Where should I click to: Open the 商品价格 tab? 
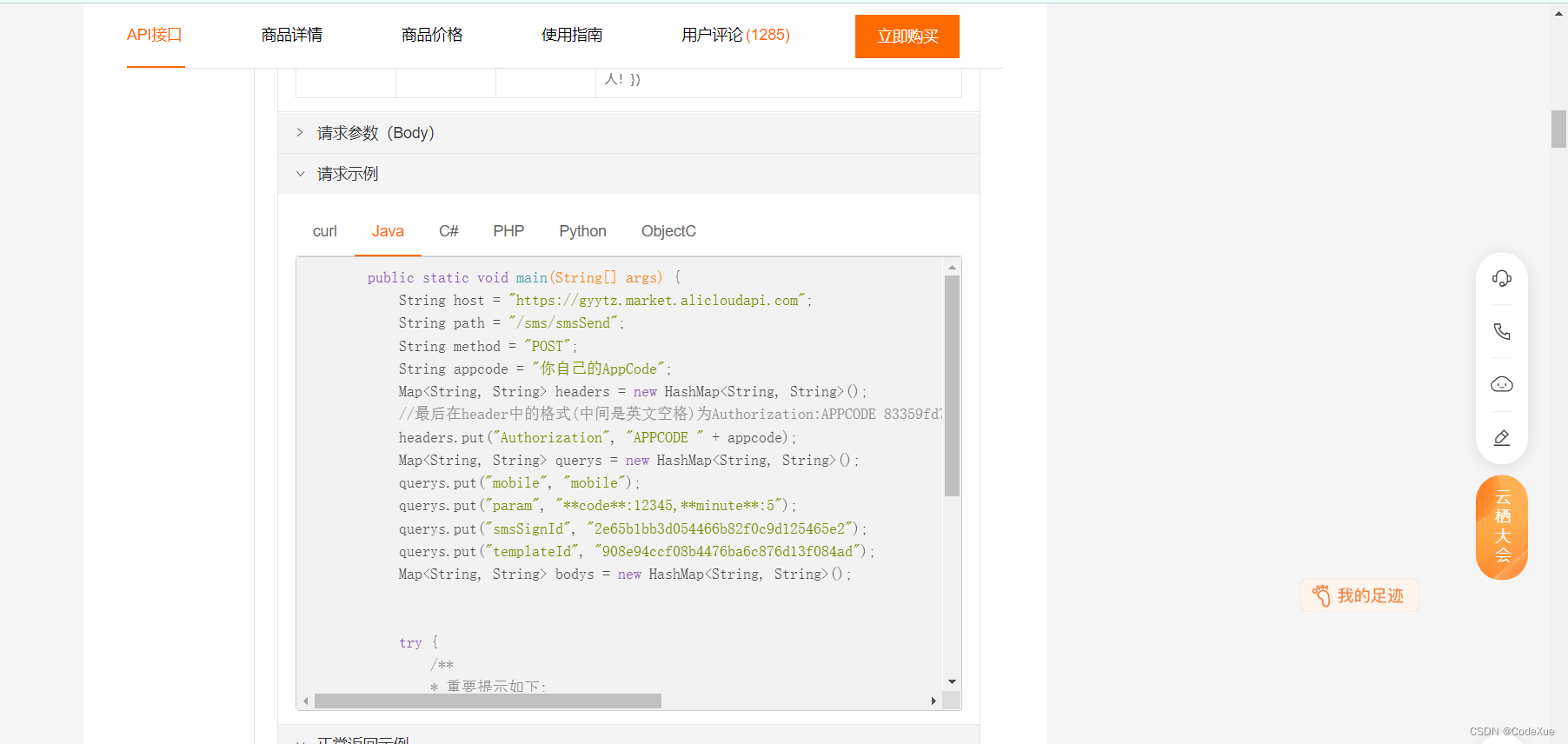pyautogui.click(x=432, y=35)
